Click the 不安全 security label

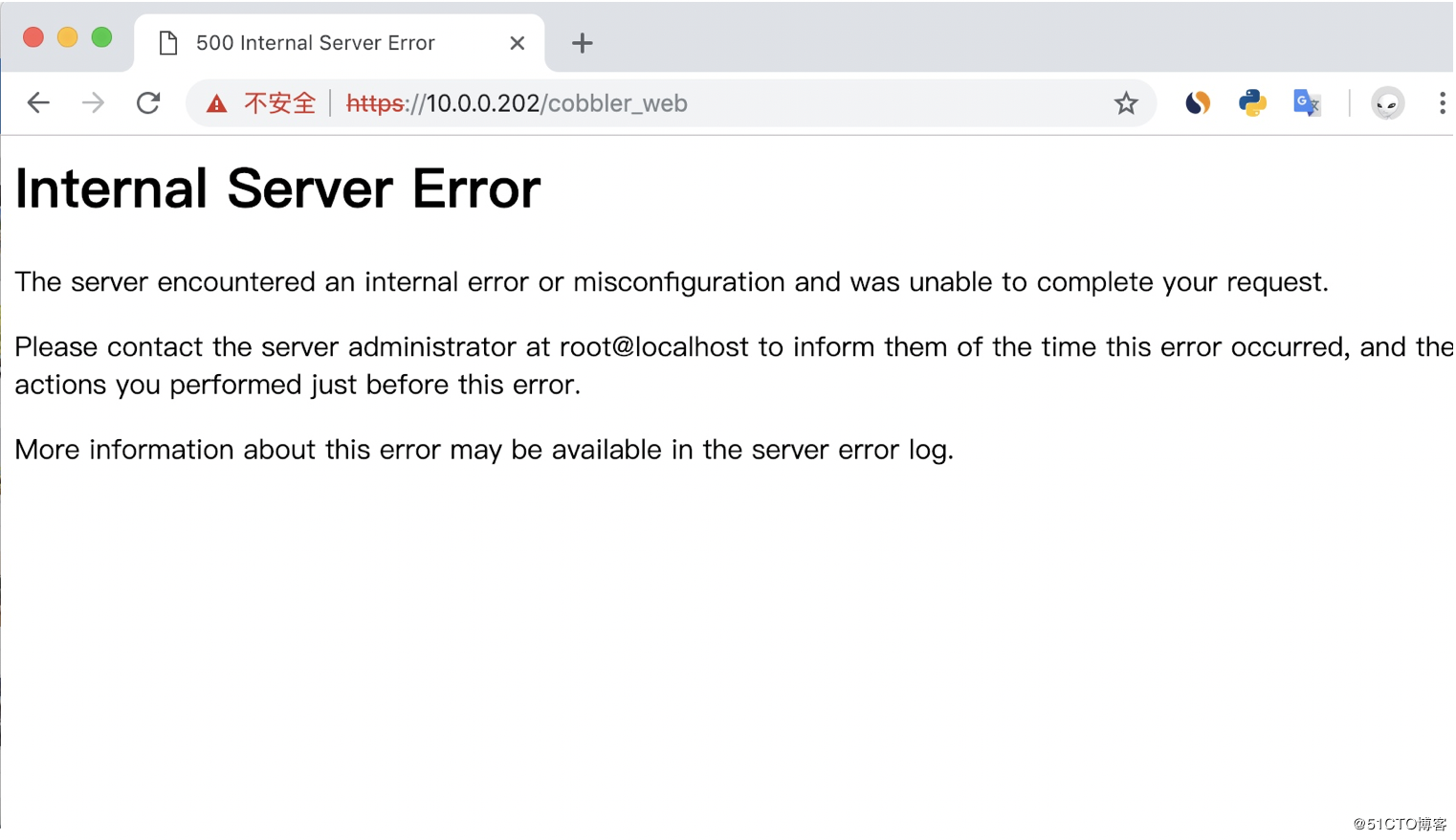tap(279, 103)
